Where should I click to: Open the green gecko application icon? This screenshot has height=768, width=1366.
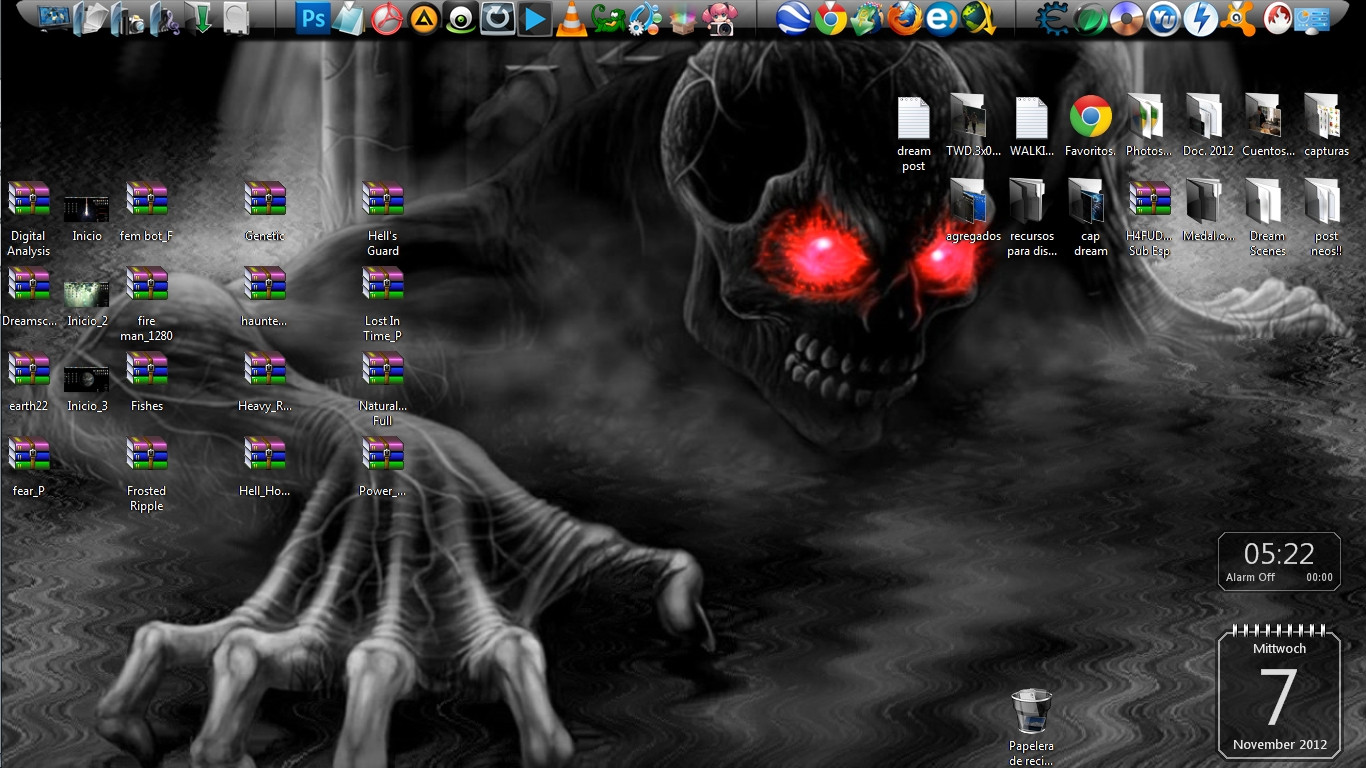point(608,19)
